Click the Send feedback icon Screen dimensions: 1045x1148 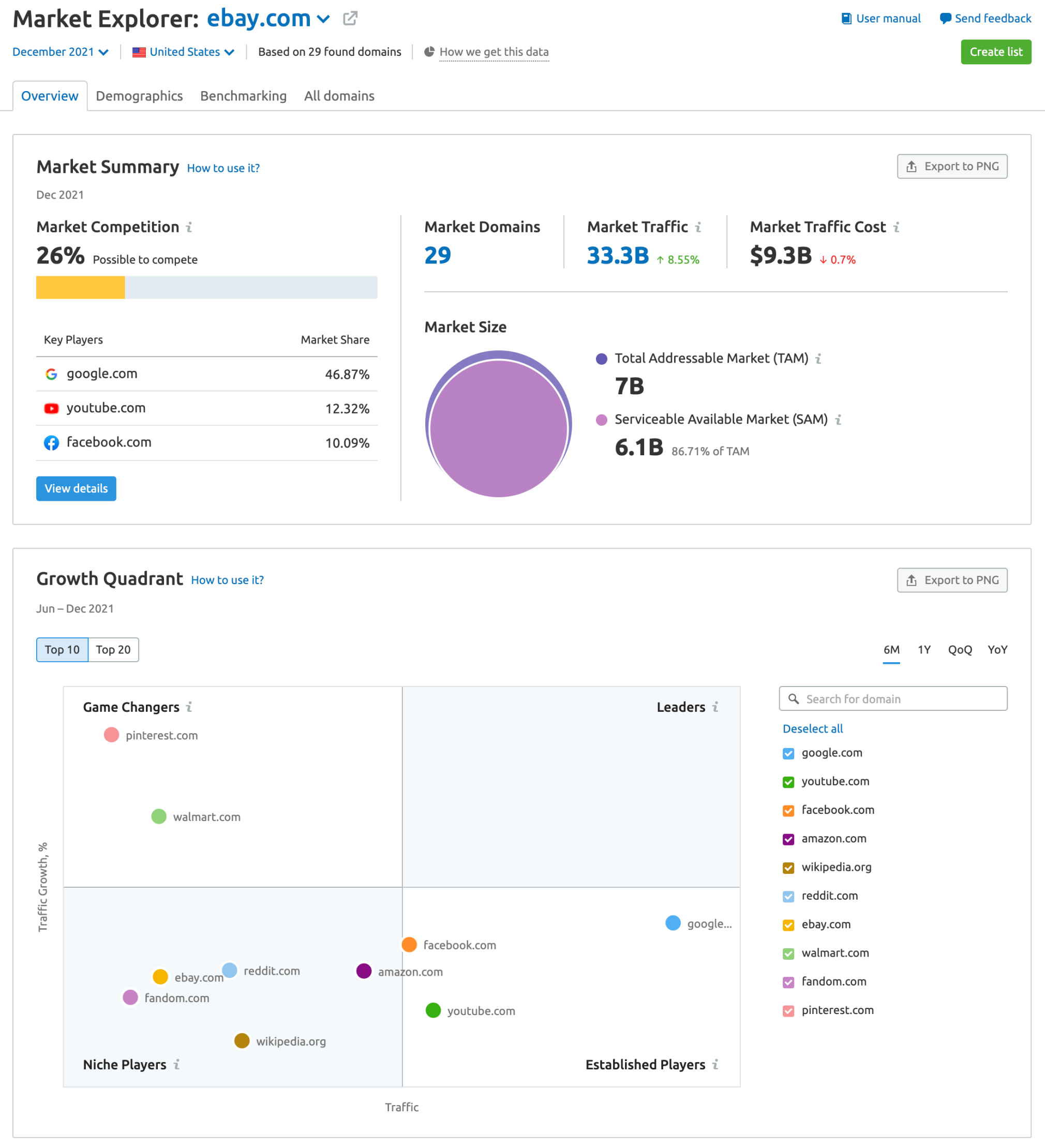(945, 18)
